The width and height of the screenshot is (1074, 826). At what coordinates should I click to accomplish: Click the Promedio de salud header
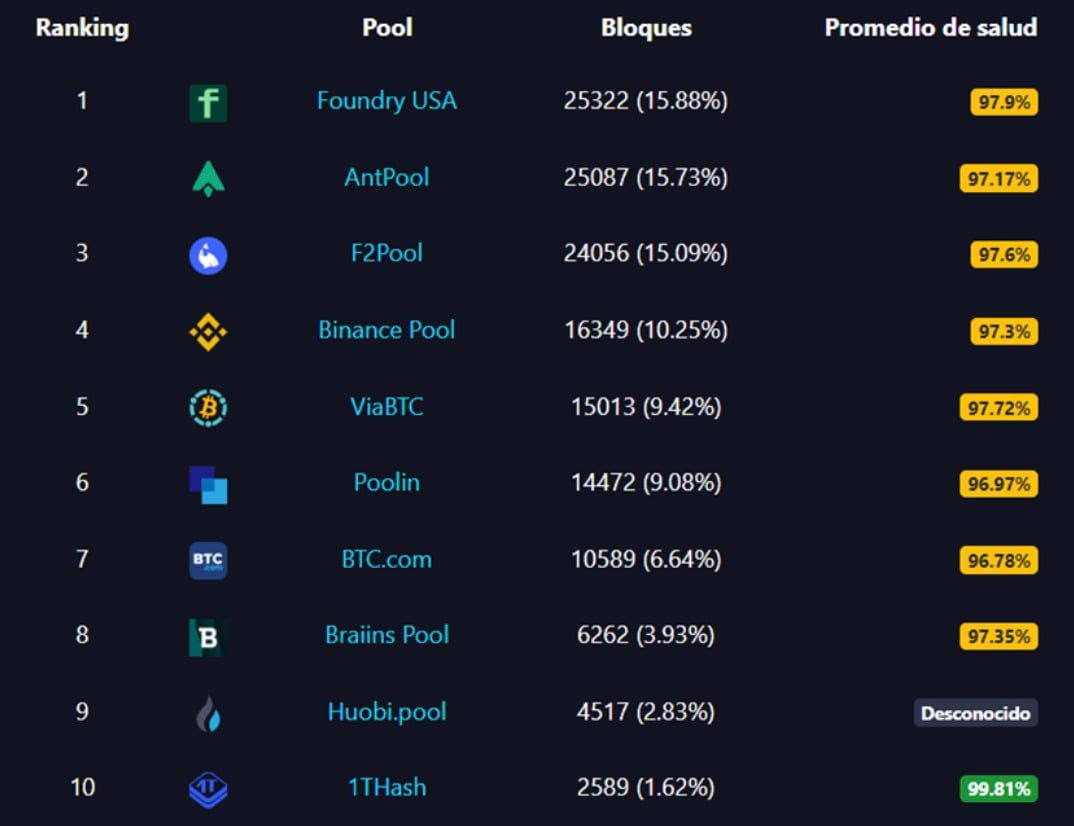coord(930,28)
